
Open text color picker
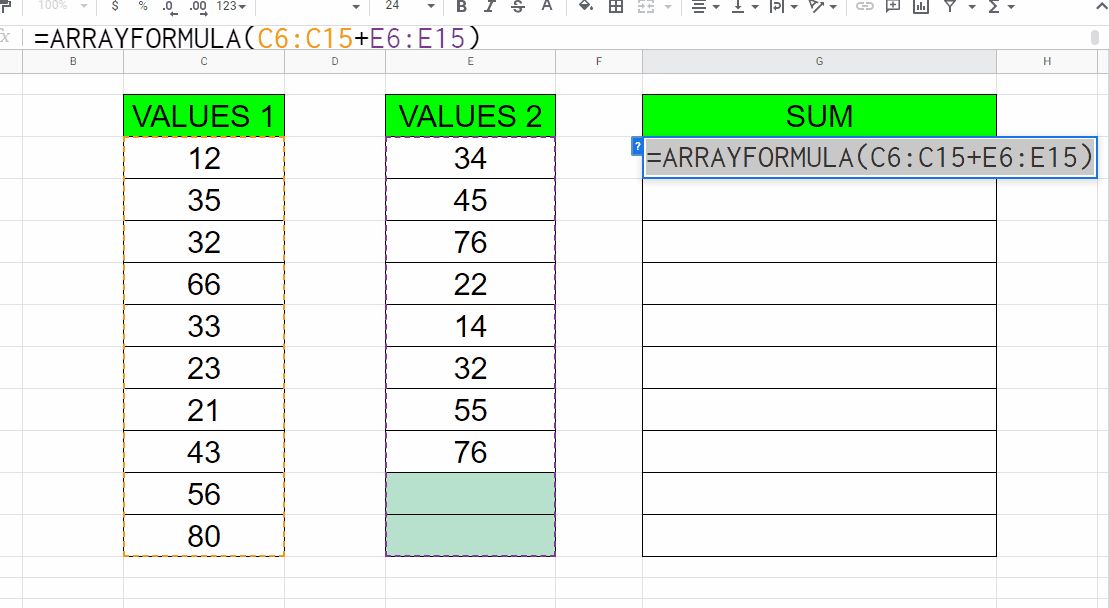click(x=546, y=6)
